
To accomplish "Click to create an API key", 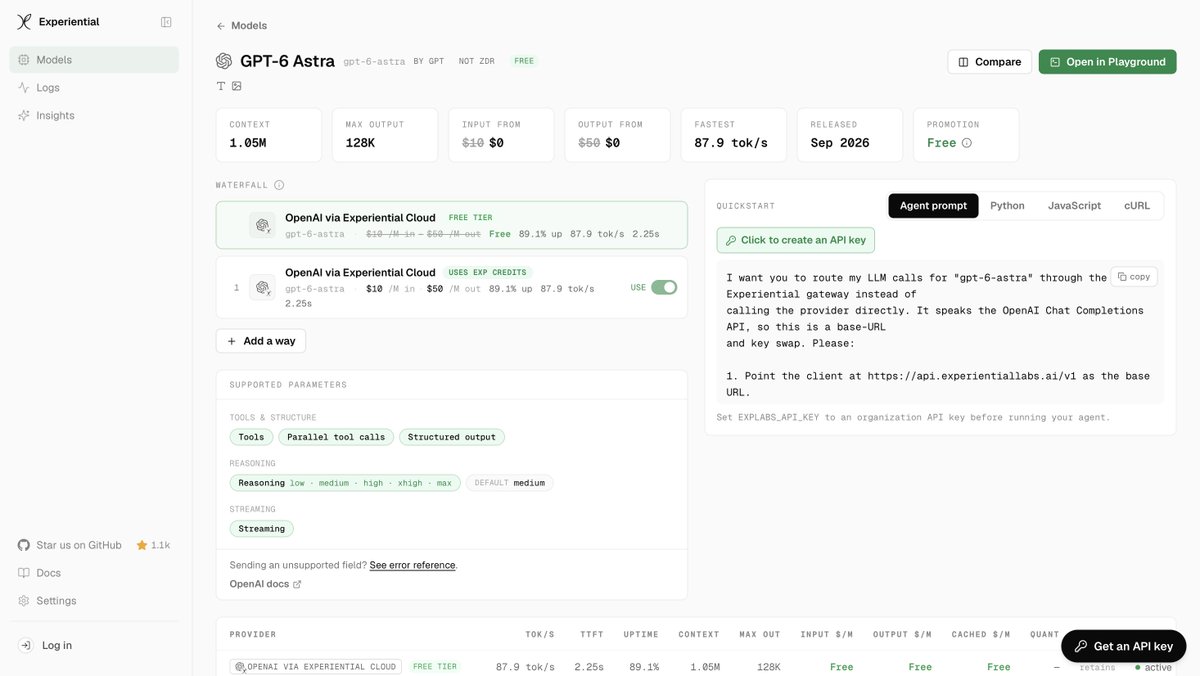I will point(796,240).
